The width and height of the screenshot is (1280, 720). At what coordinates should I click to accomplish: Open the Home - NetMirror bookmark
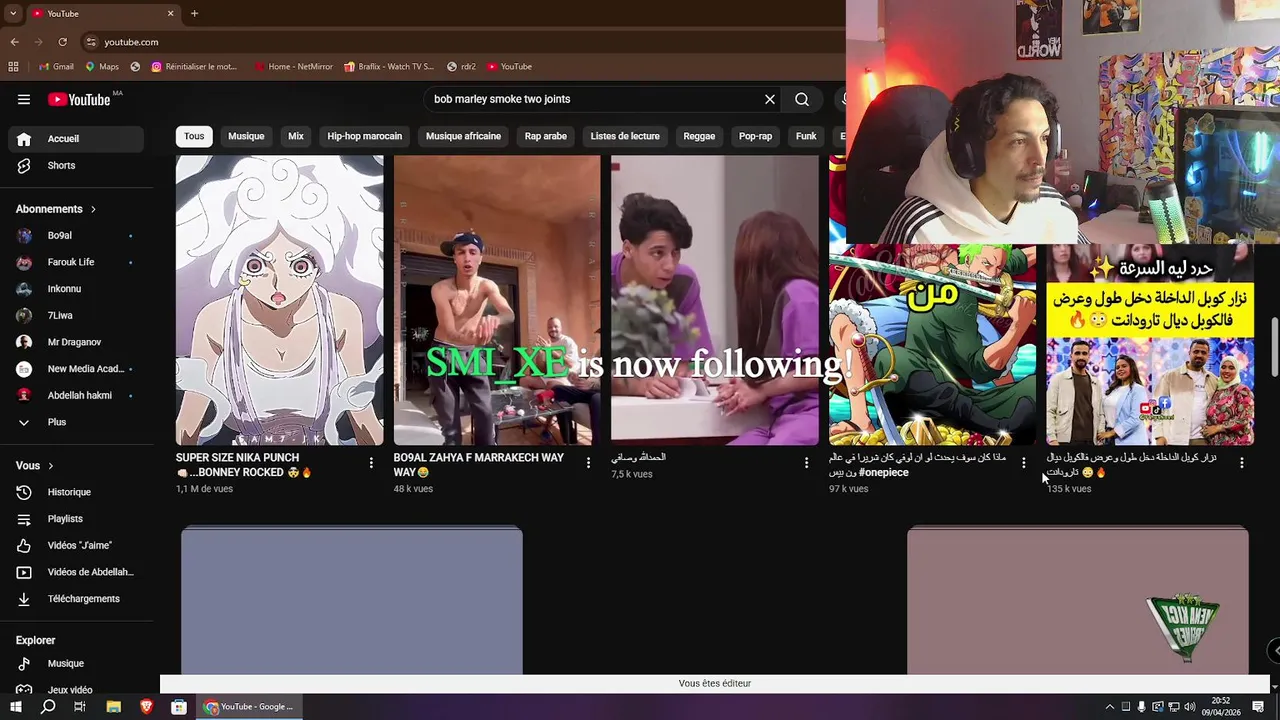point(293,67)
